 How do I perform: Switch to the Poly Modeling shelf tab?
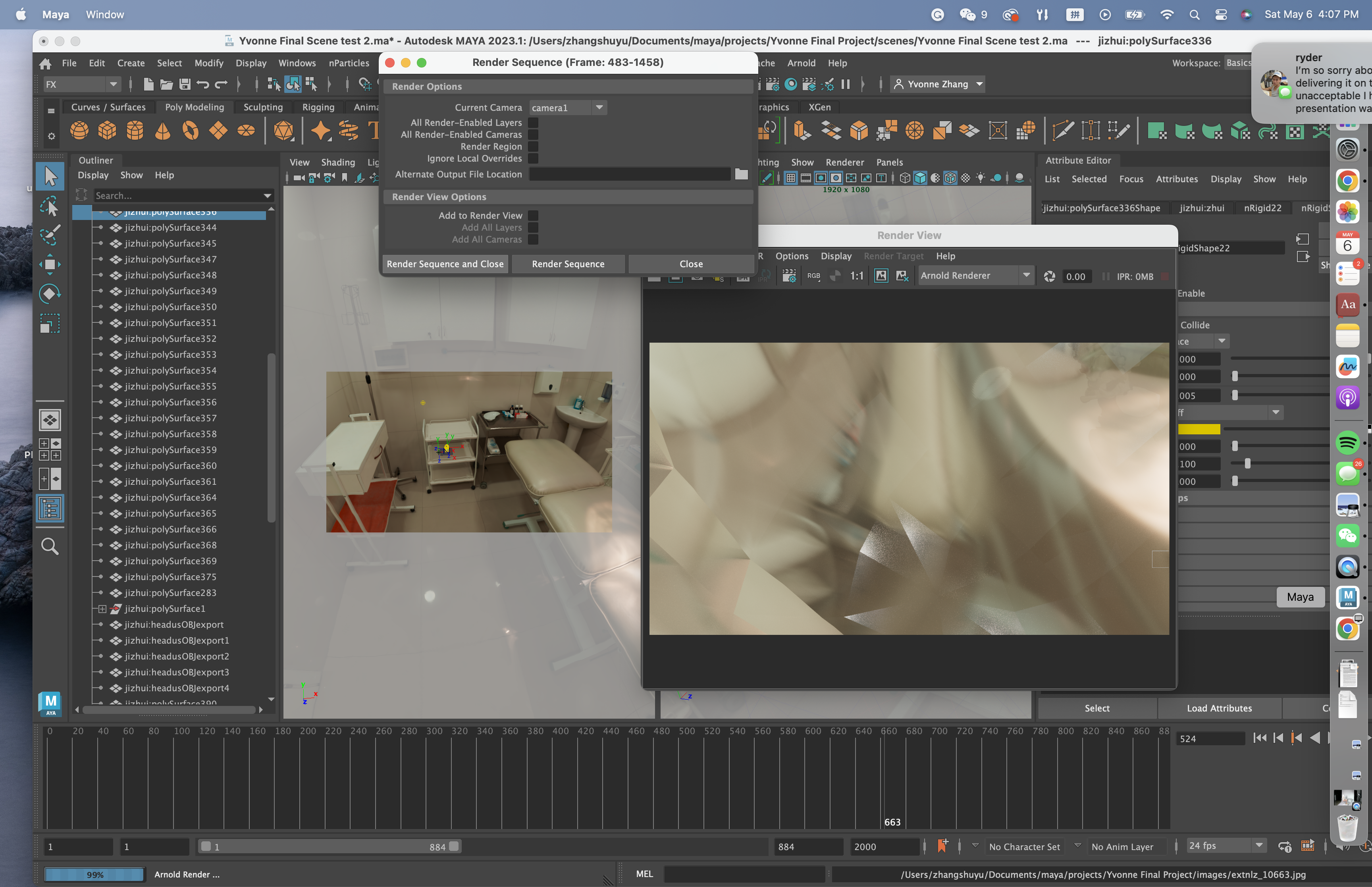pos(195,107)
